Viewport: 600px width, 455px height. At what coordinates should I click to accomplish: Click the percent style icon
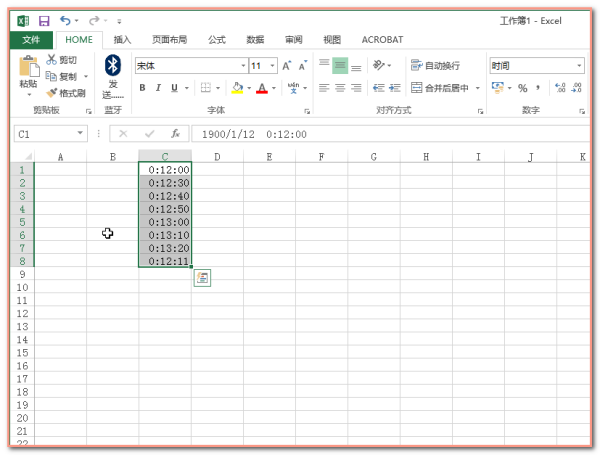(522, 88)
